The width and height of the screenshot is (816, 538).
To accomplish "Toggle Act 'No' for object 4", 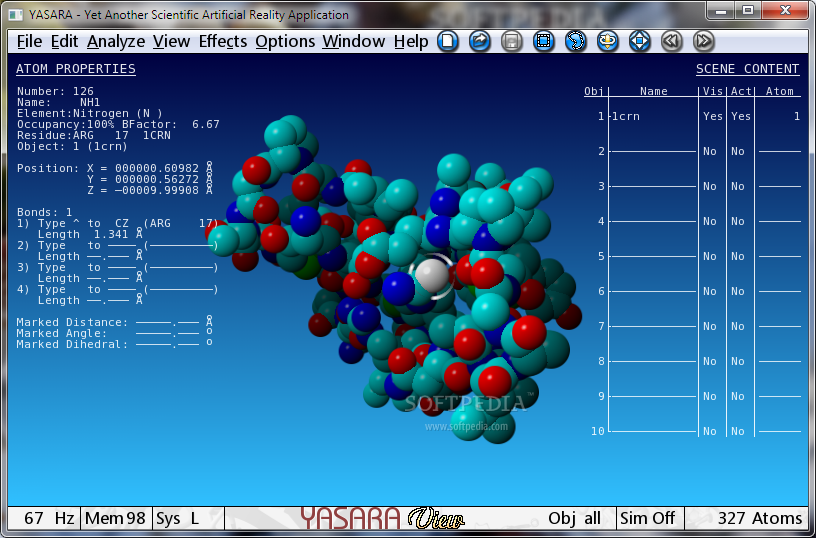I will coord(737,221).
